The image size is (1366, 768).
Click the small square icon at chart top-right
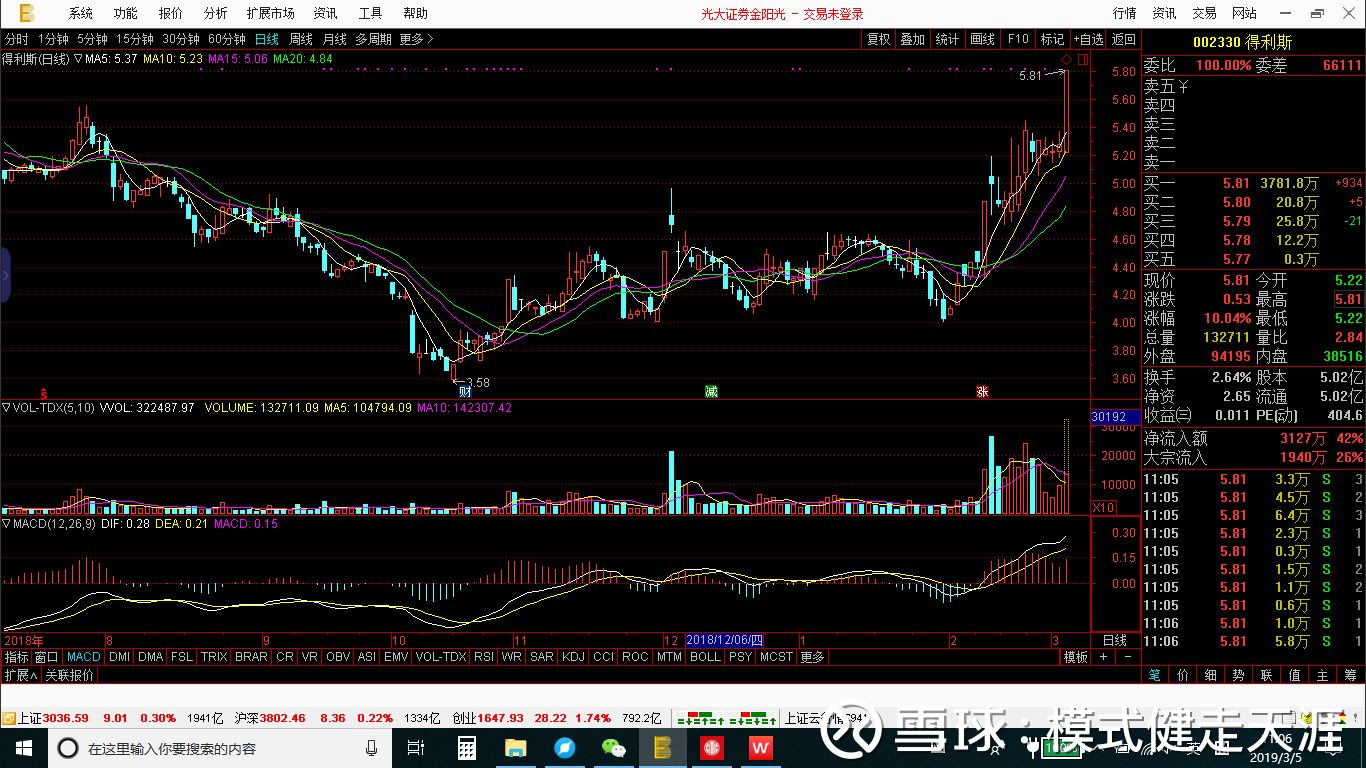[1083, 61]
